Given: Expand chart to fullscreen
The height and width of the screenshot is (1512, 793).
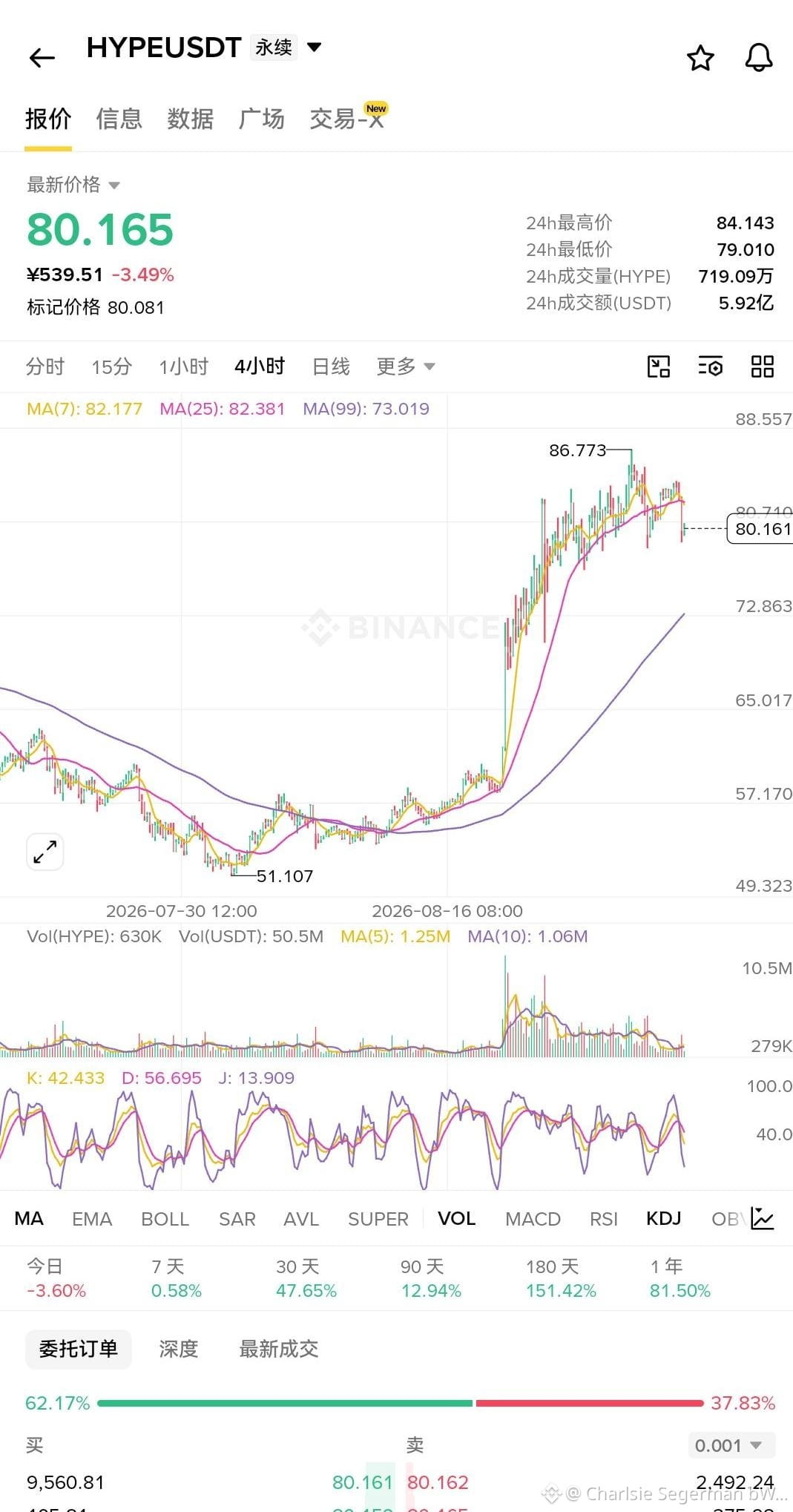Looking at the screenshot, I should [45, 852].
